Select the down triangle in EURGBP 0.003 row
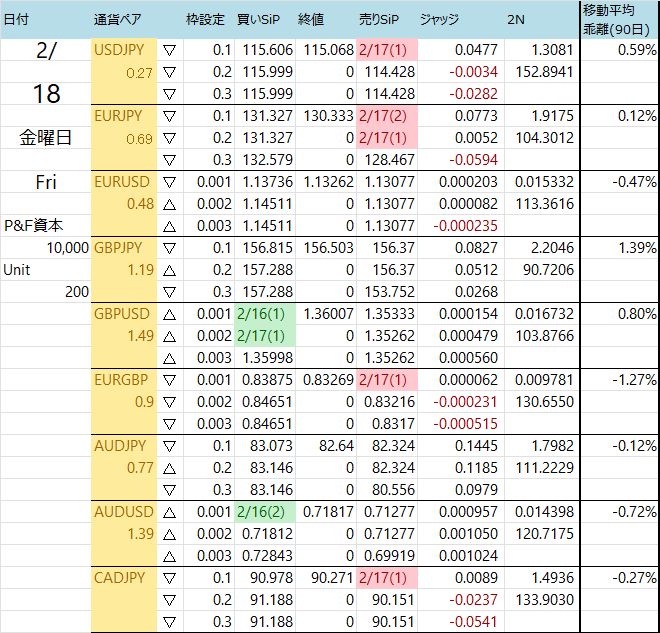This screenshot has height=633, width=660. coord(169,424)
